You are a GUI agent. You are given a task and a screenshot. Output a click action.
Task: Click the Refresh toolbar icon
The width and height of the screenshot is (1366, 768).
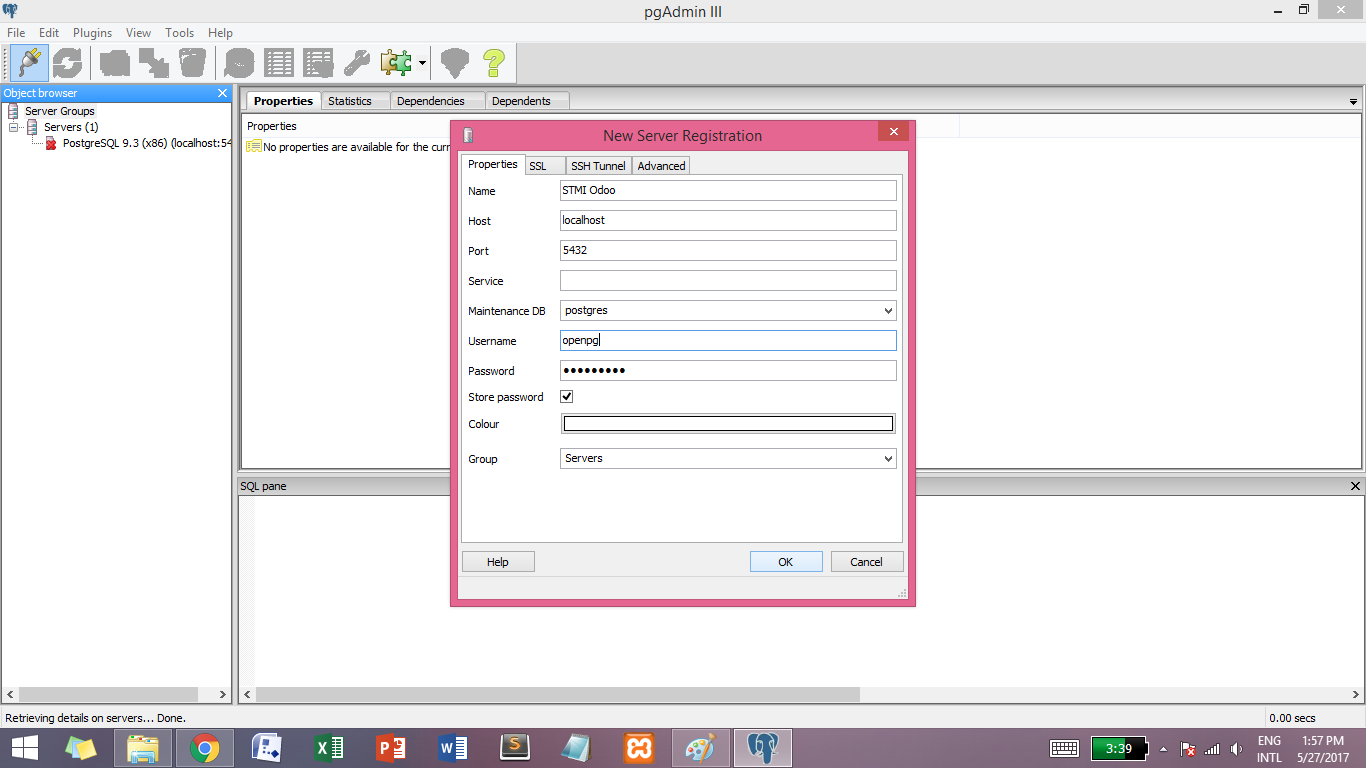[x=67, y=63]
